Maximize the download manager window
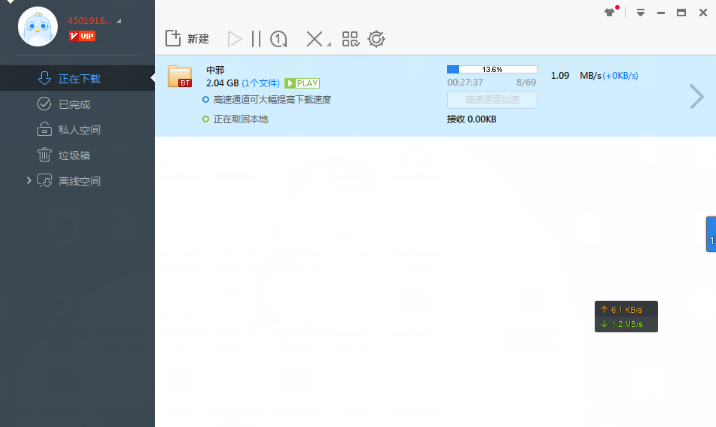The image size is (716, 427). 681,13
